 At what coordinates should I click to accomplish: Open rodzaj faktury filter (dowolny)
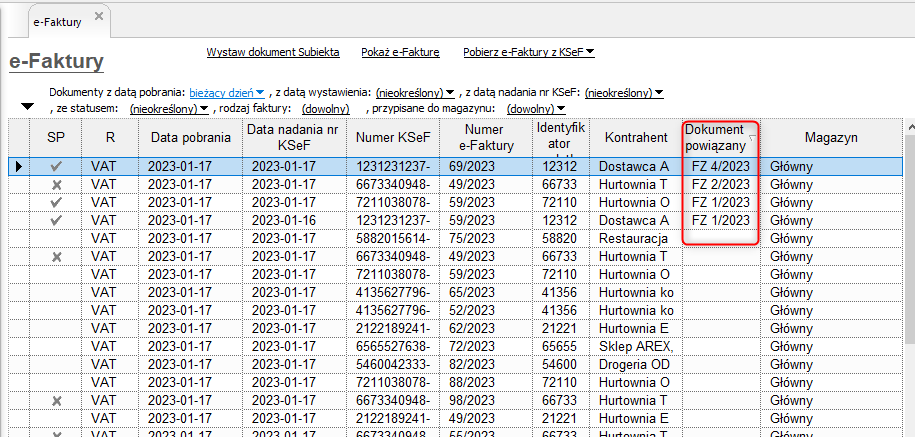click(326, 109)
